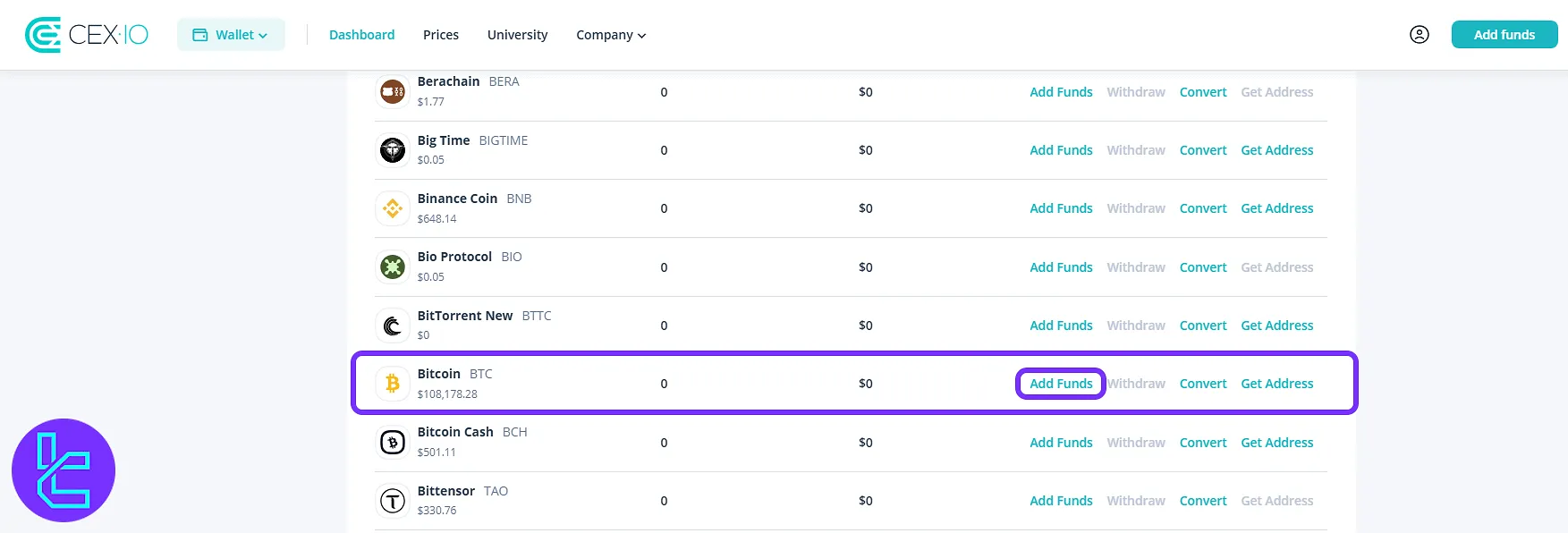Select the Binance Coin BNB name

point(474,199)
